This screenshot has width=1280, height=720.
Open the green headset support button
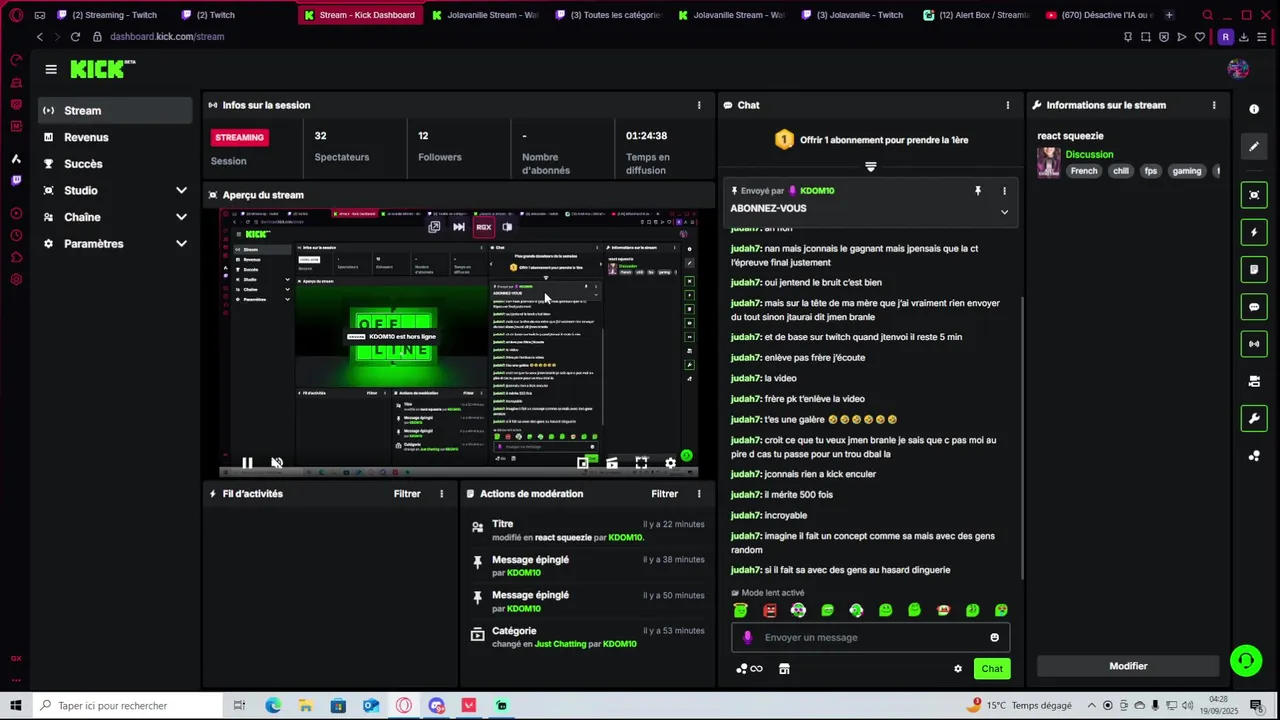click(1246, 661)
